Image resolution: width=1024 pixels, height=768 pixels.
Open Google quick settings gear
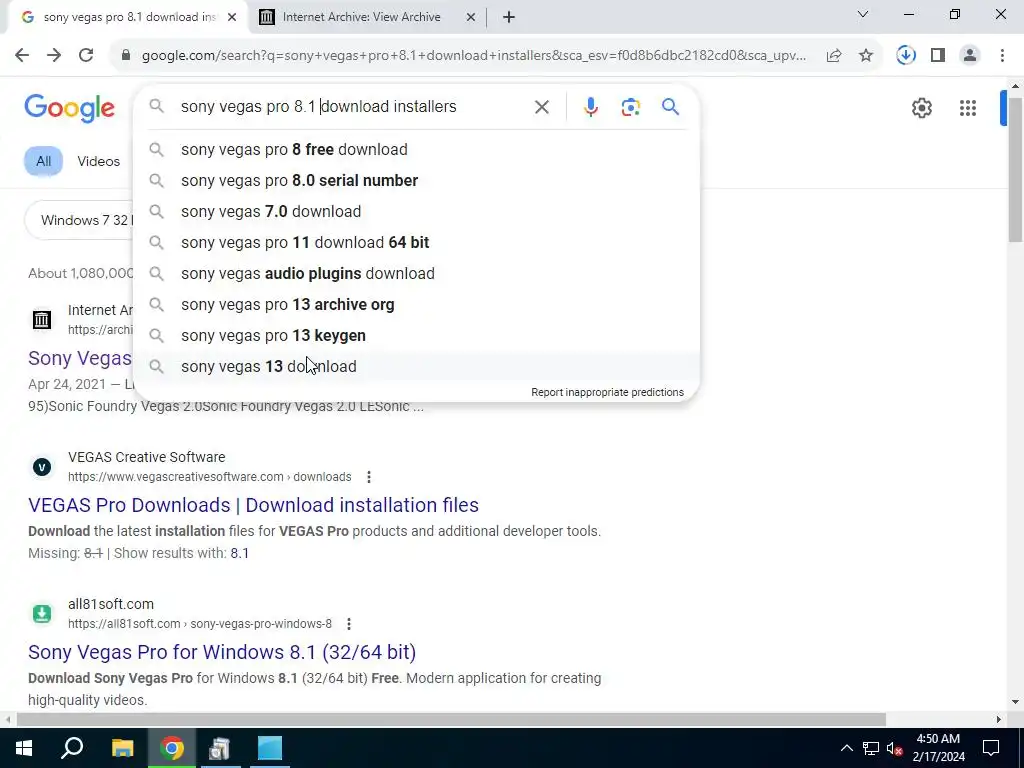(x=921, y=108)
